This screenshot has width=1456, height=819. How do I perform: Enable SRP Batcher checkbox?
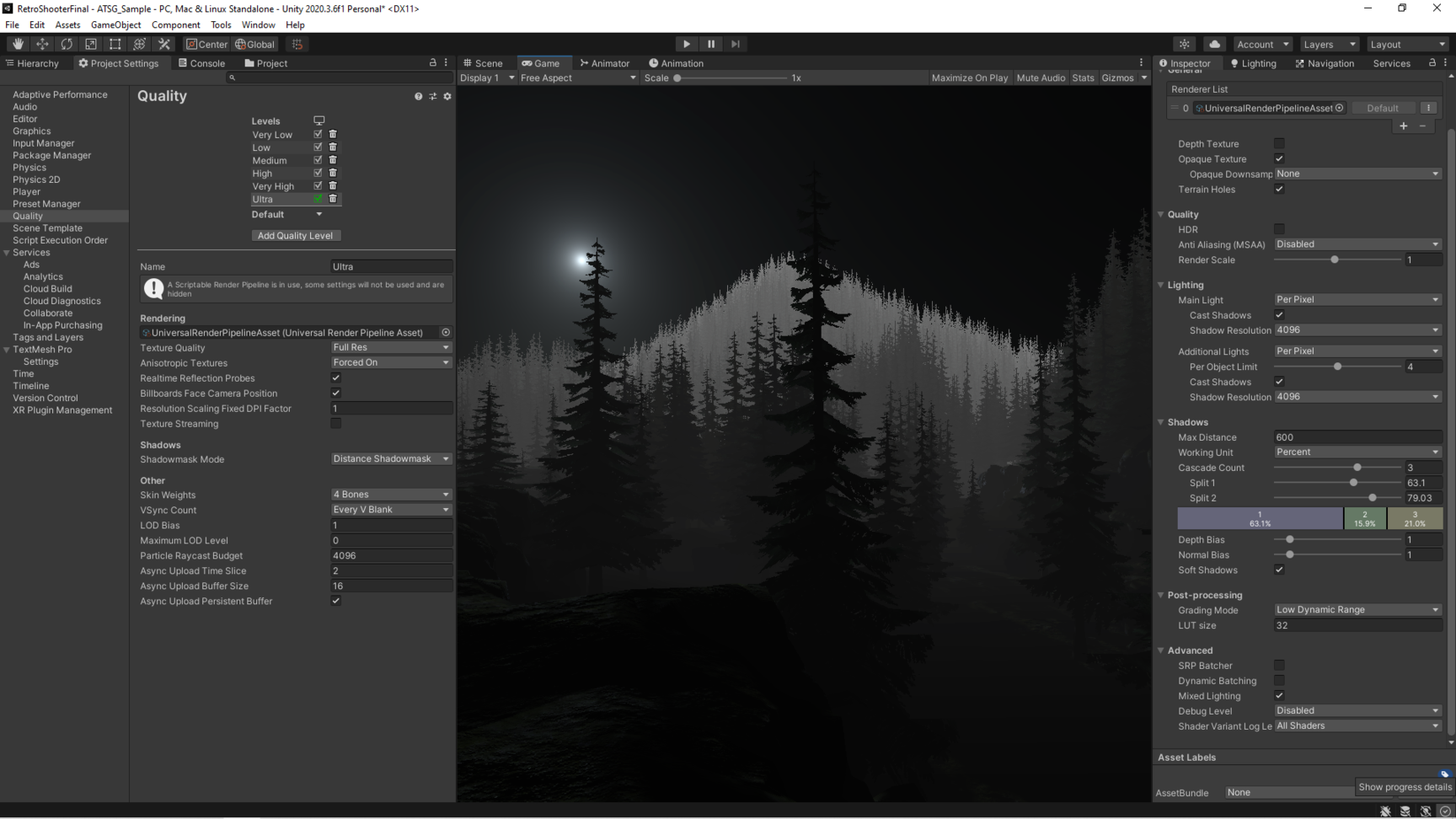click(x=1279, y=666)
